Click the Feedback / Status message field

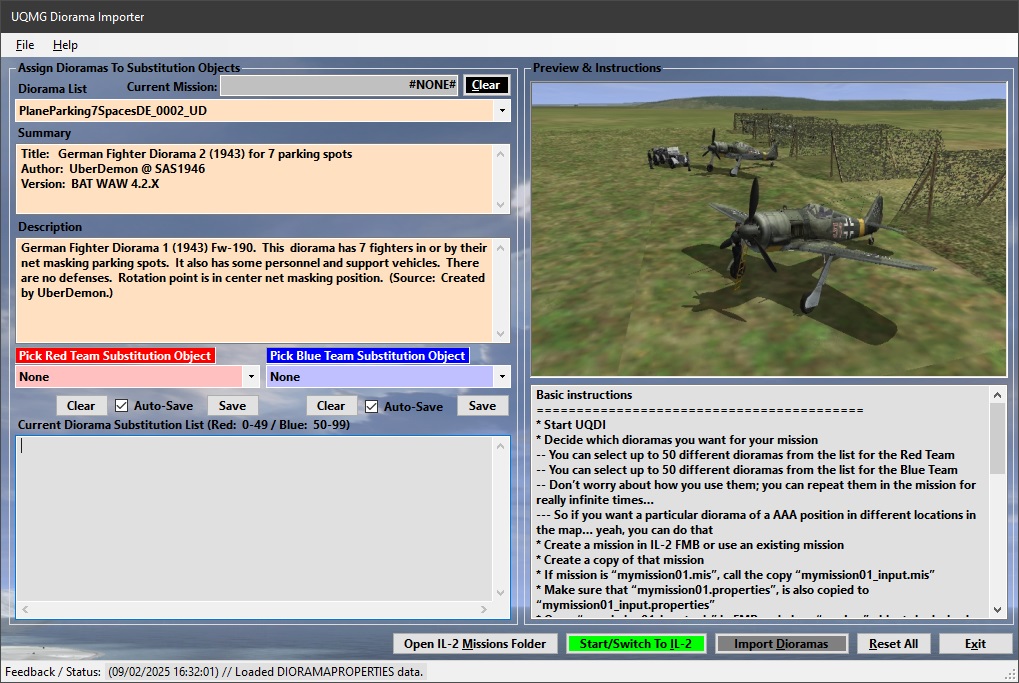266,671
